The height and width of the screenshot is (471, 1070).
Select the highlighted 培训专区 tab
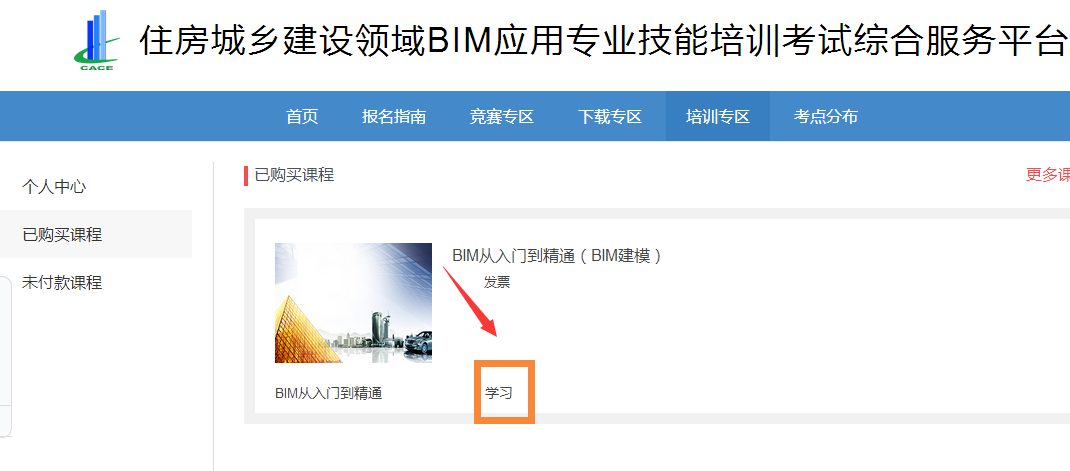point(718,117)
